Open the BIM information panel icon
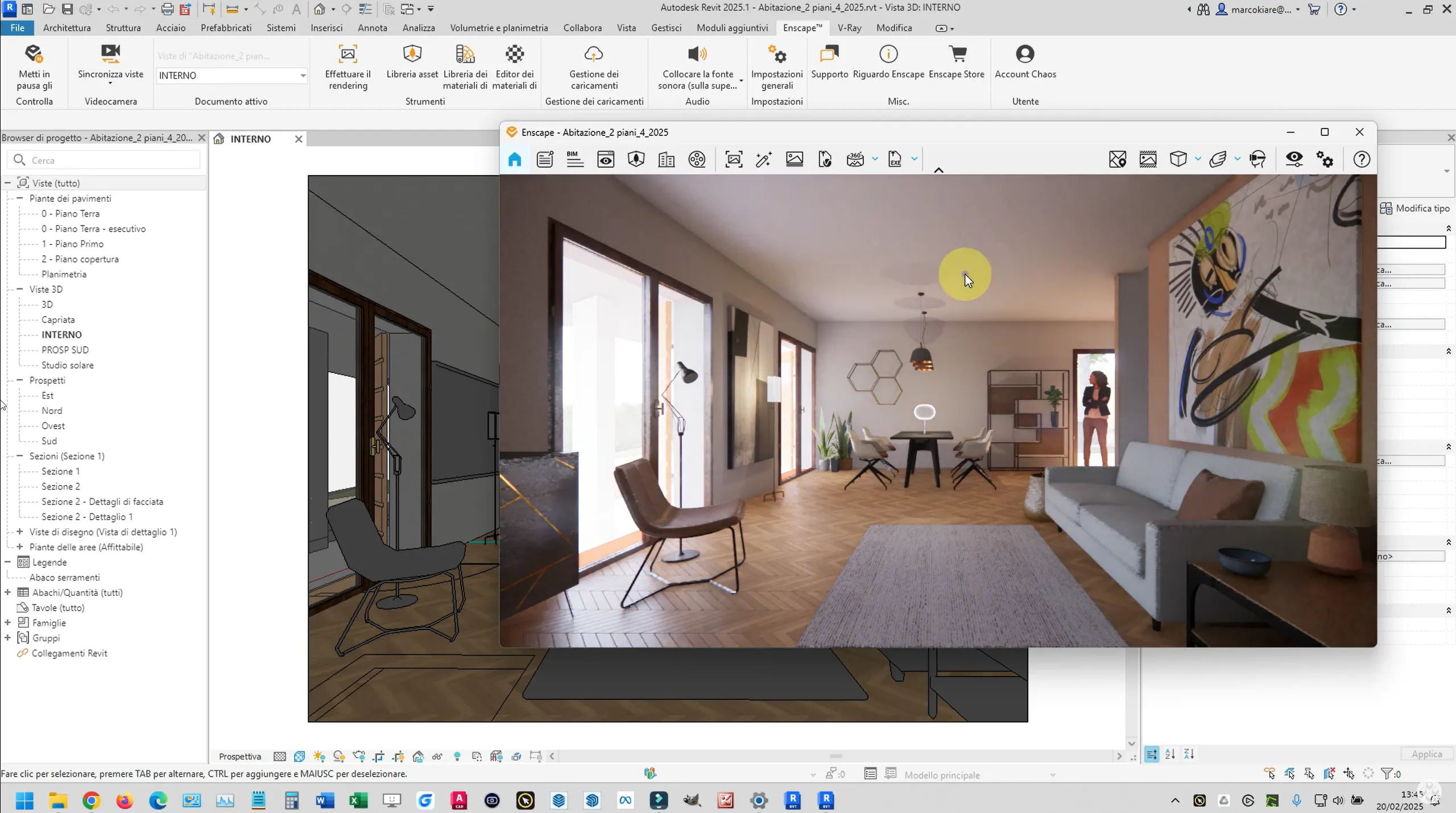Image resolution: width=1456 pixels, height=813 pixels. [x=575, y=160]
